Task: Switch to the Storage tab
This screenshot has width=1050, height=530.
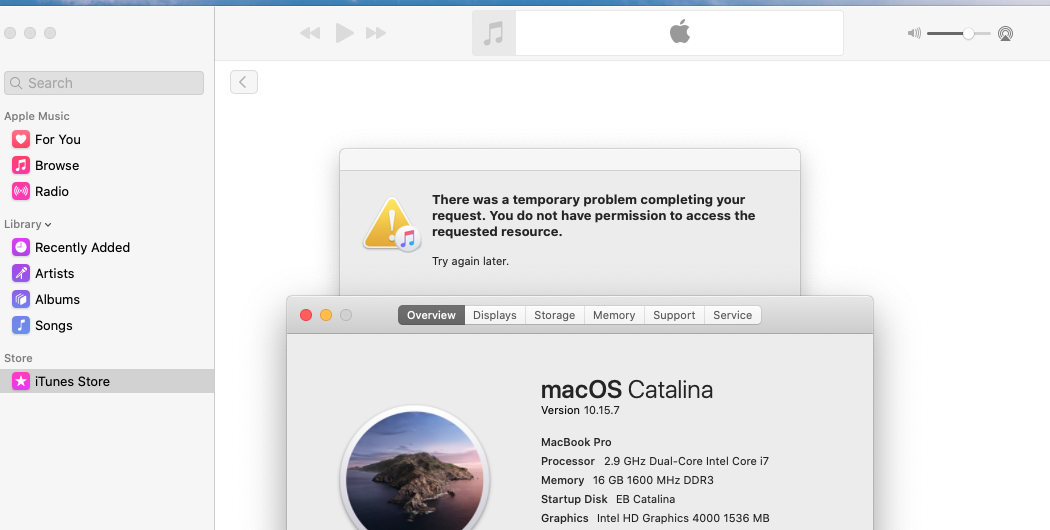Action: point(554,315)
